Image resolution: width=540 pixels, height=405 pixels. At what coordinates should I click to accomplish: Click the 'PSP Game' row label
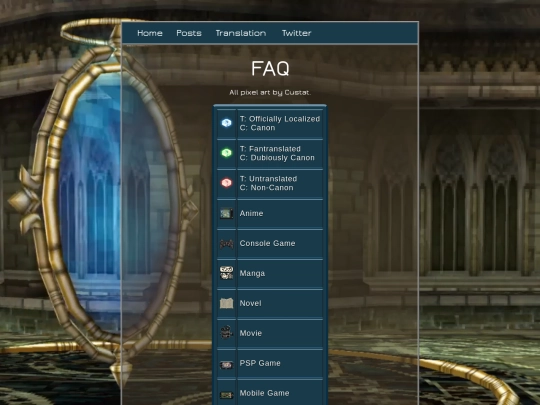coord(260,363)
